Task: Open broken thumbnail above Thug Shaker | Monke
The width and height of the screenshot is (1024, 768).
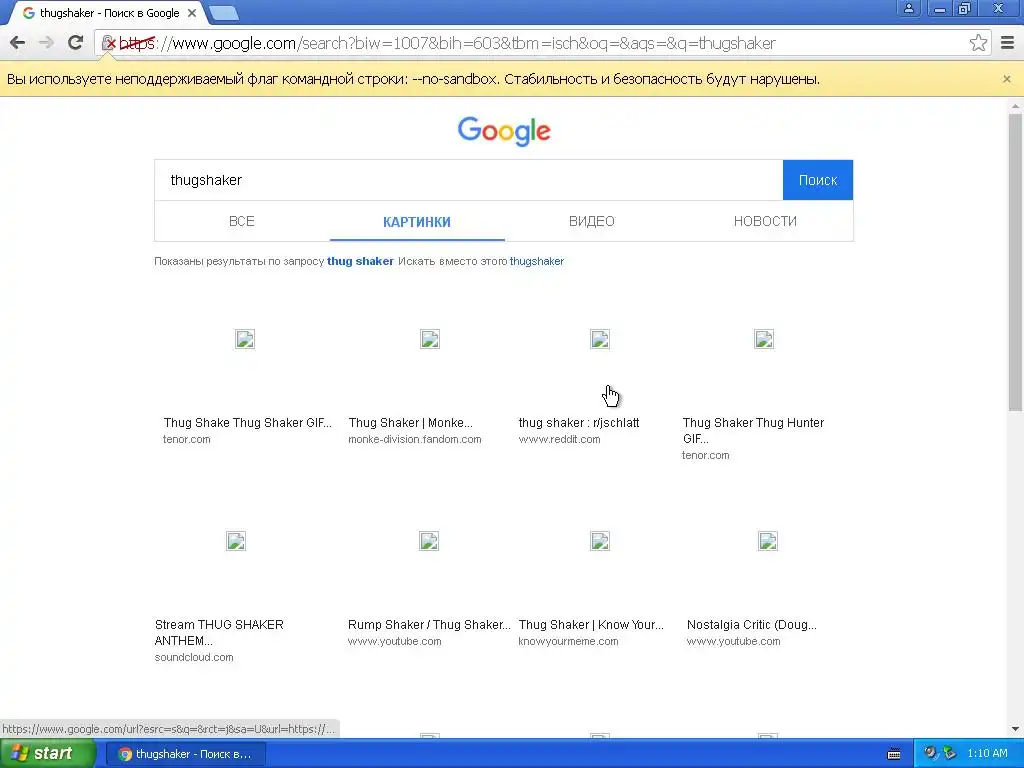Action: pyautogui.click(x=430, y=339)
